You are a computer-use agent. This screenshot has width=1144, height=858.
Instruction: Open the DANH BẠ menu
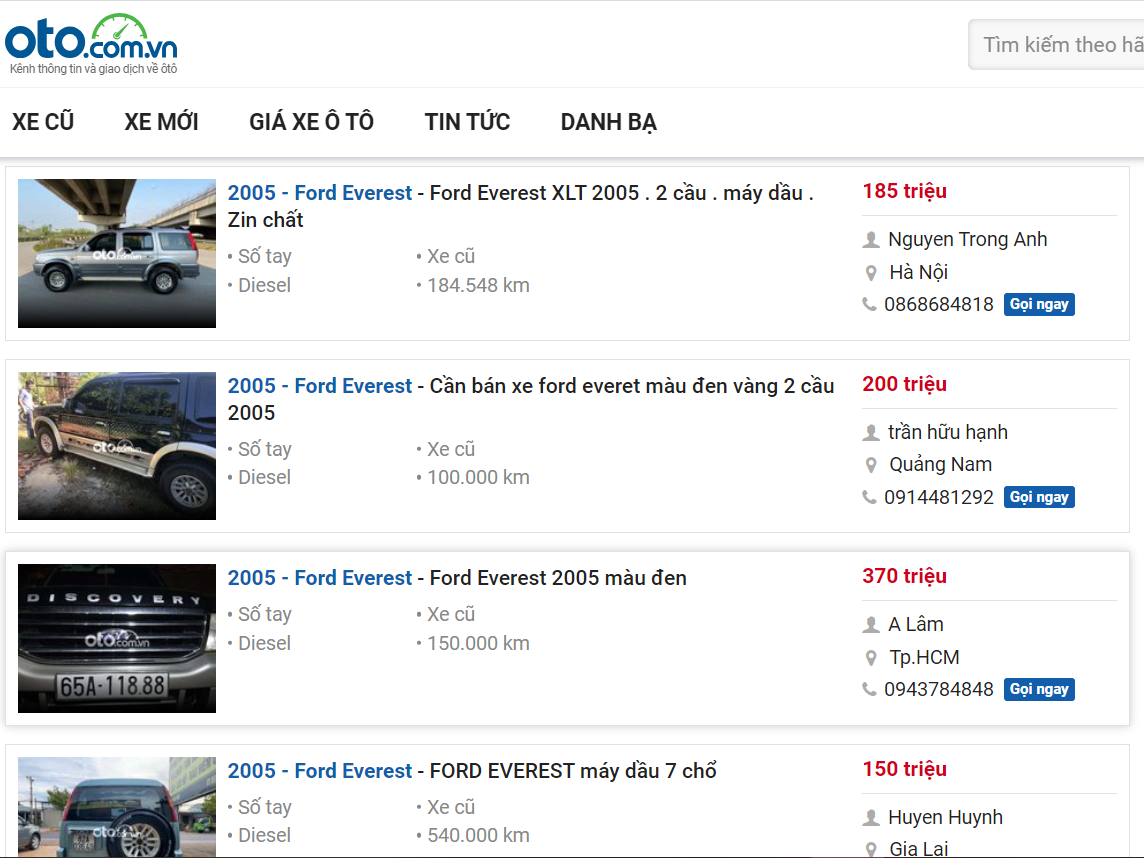pyautogui.click(x=608, y=122)
